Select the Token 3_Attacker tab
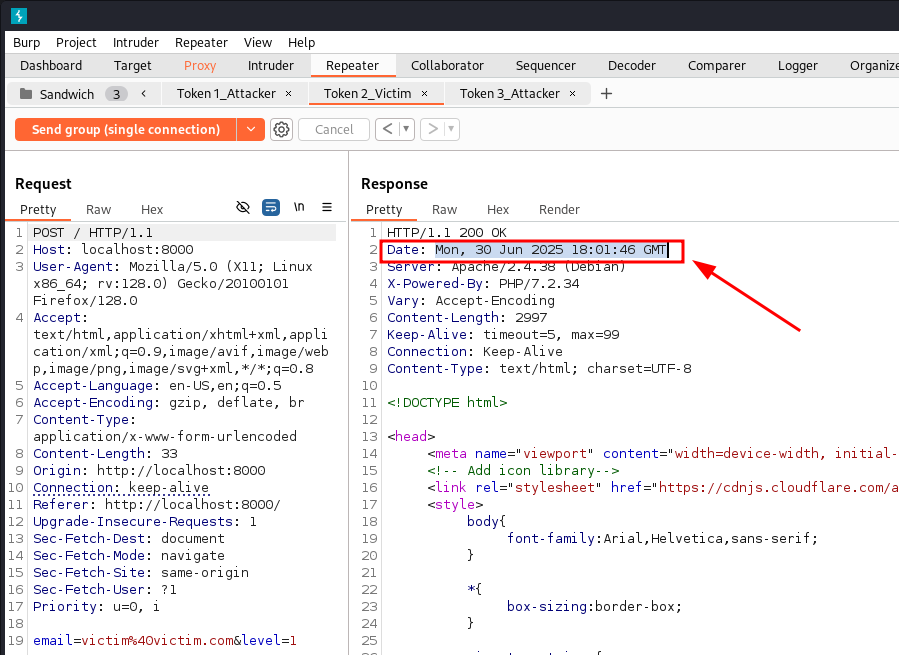This screenshot has height=655, width=899. 510,93
